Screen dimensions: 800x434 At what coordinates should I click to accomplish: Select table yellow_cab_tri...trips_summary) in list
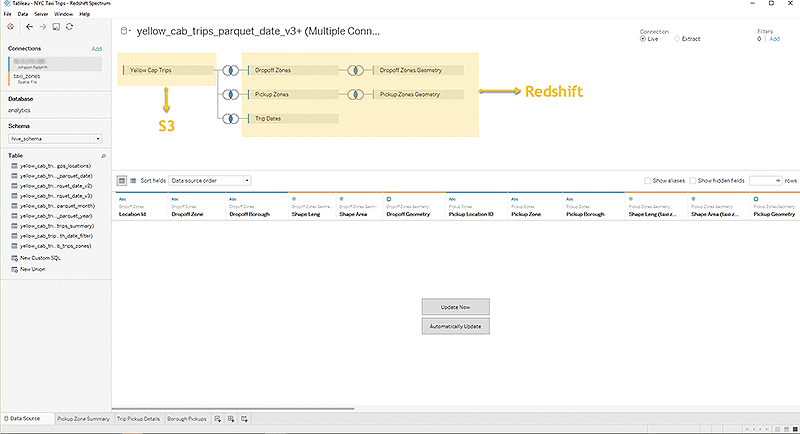point(55,226)
